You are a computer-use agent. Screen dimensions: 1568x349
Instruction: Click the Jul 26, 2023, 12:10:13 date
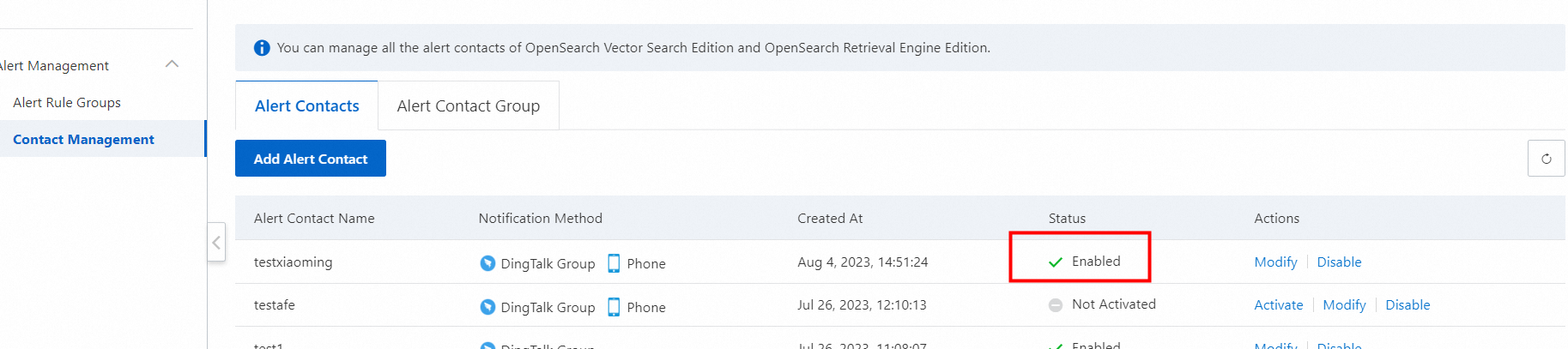point(862,304)
